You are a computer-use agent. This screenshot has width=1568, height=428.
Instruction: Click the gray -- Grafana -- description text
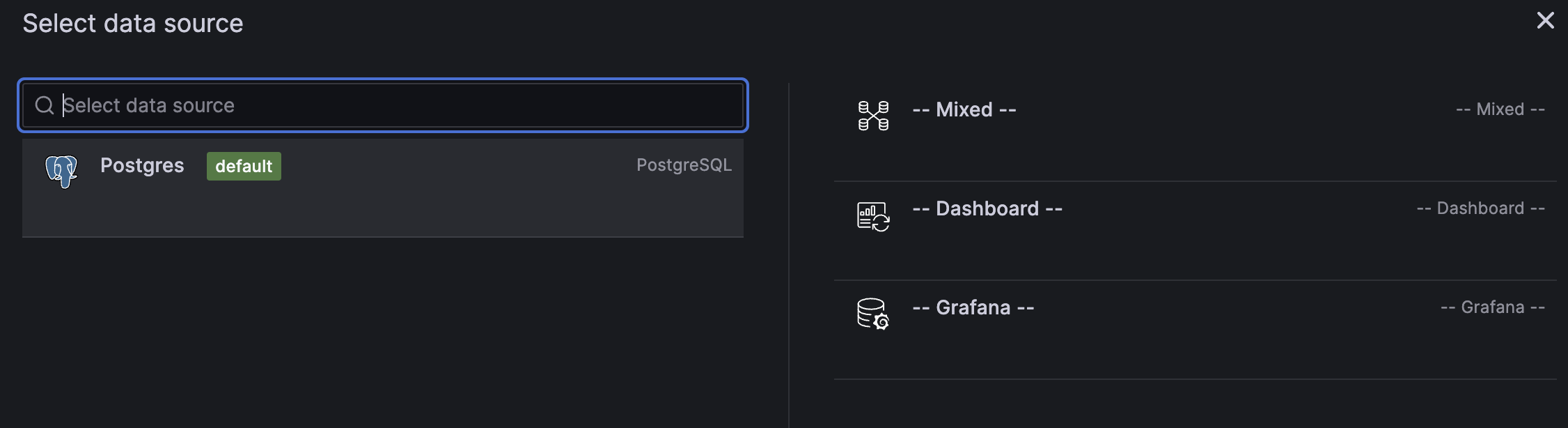[1493, 307]
